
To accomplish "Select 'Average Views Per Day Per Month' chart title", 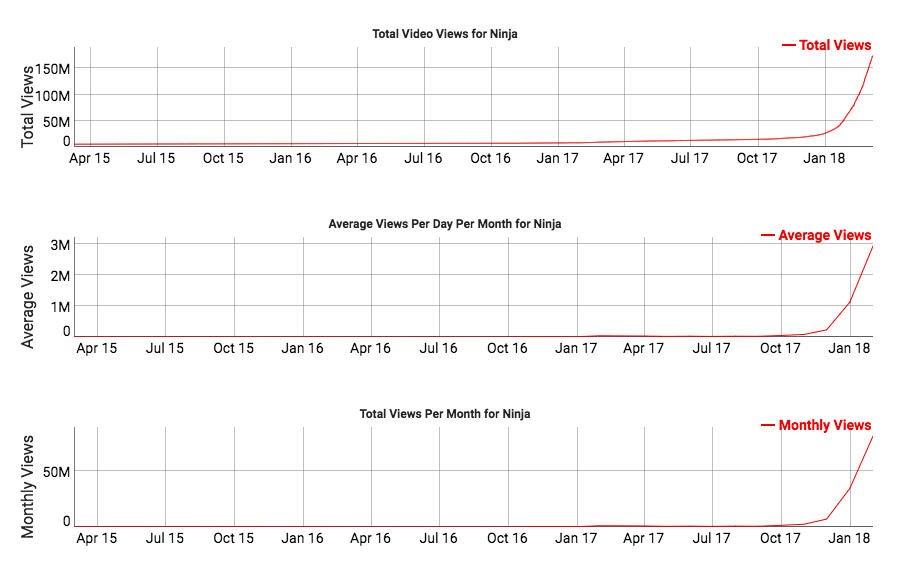I will [x=445, y=224].
